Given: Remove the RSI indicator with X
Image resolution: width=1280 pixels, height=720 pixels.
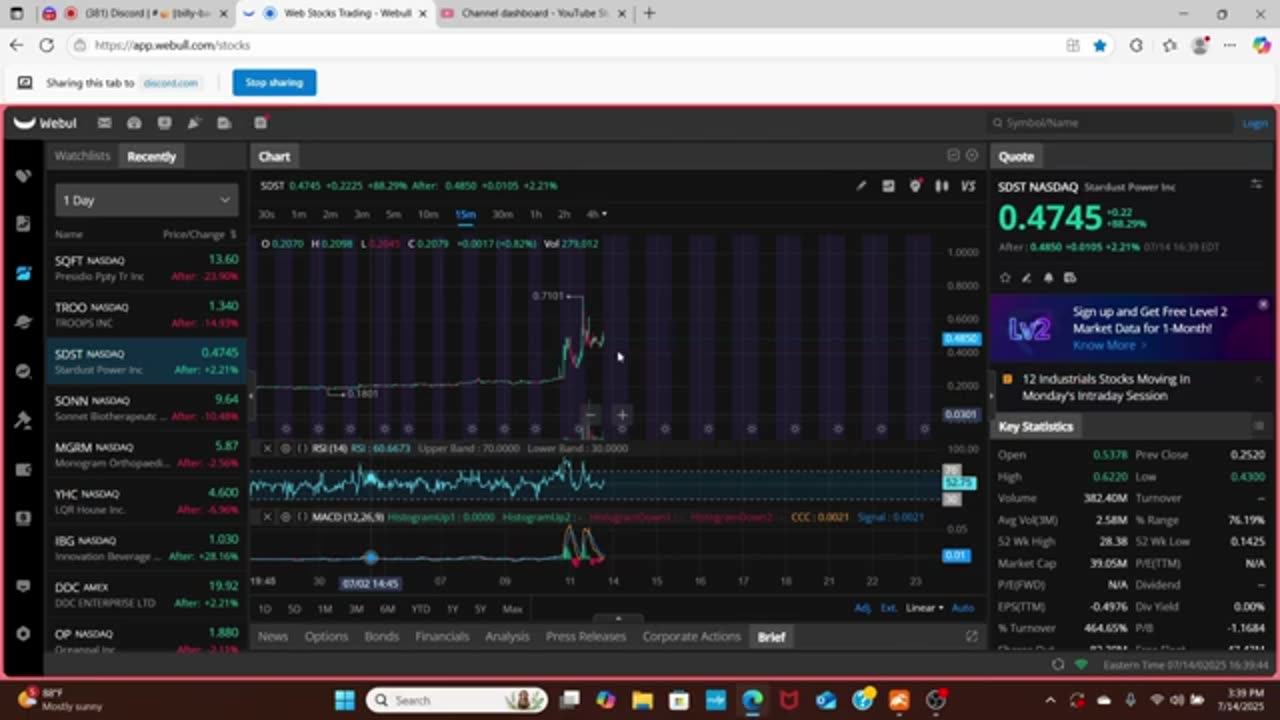Looking at the screenshot, I should coord(267,448).
